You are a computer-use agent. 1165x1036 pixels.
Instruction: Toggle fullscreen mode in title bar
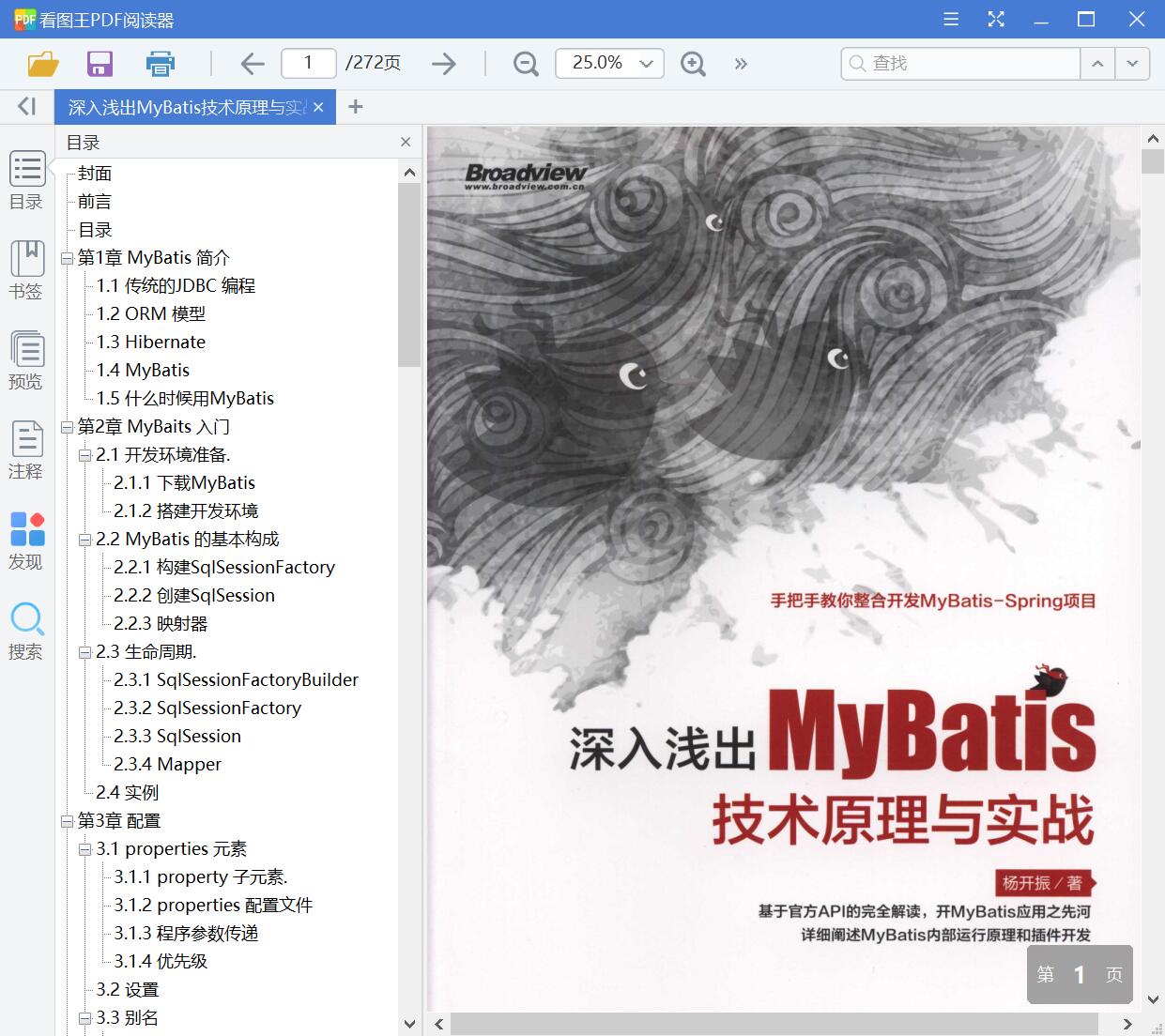pos(996,19)
